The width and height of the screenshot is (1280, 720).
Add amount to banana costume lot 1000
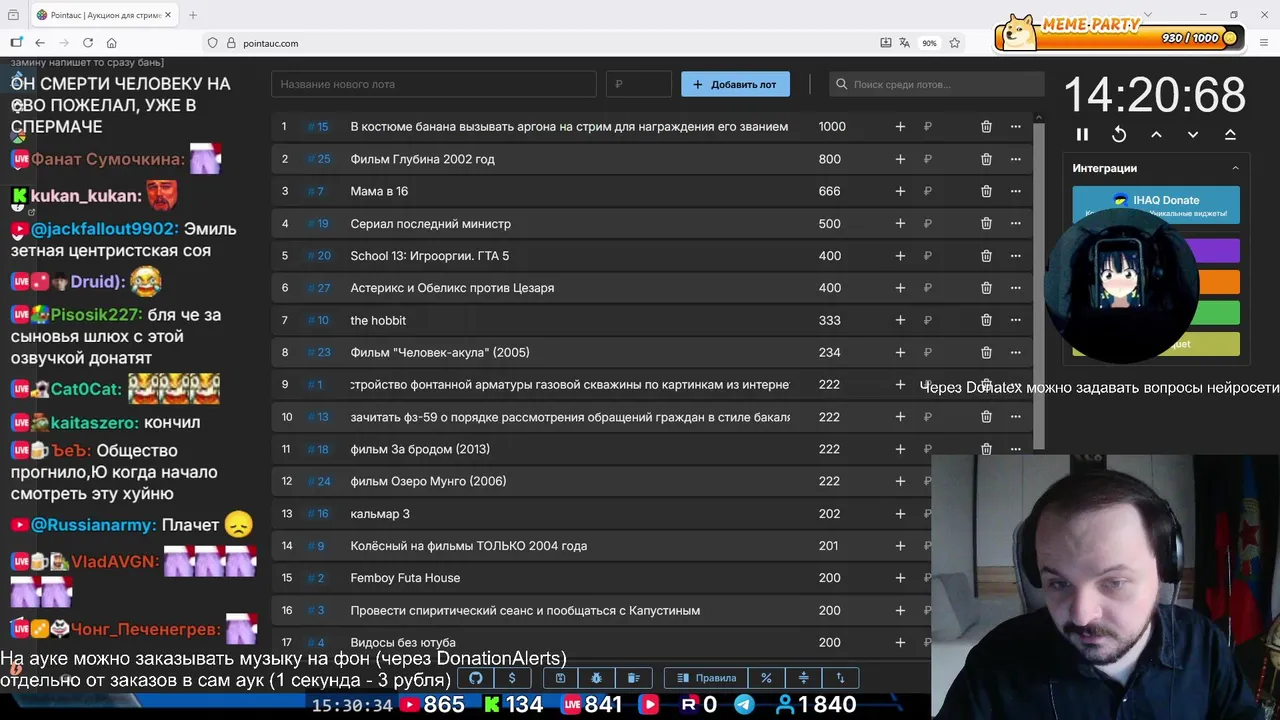[900, 126]
